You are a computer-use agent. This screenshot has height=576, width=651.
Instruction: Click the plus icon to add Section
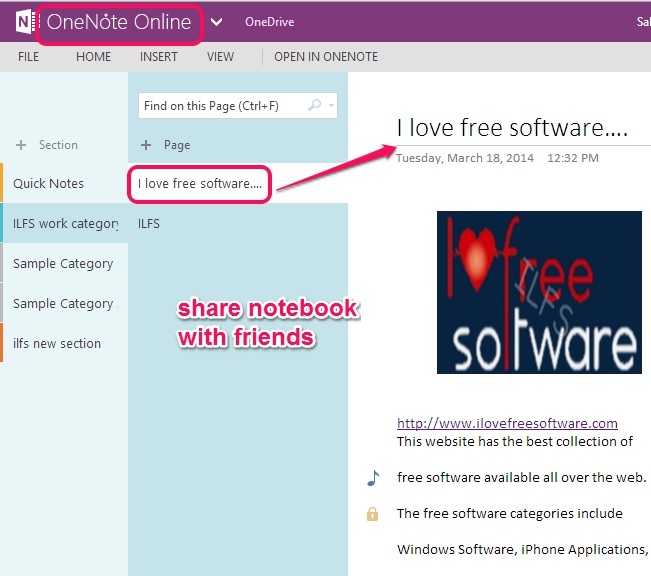click(21, 145)
